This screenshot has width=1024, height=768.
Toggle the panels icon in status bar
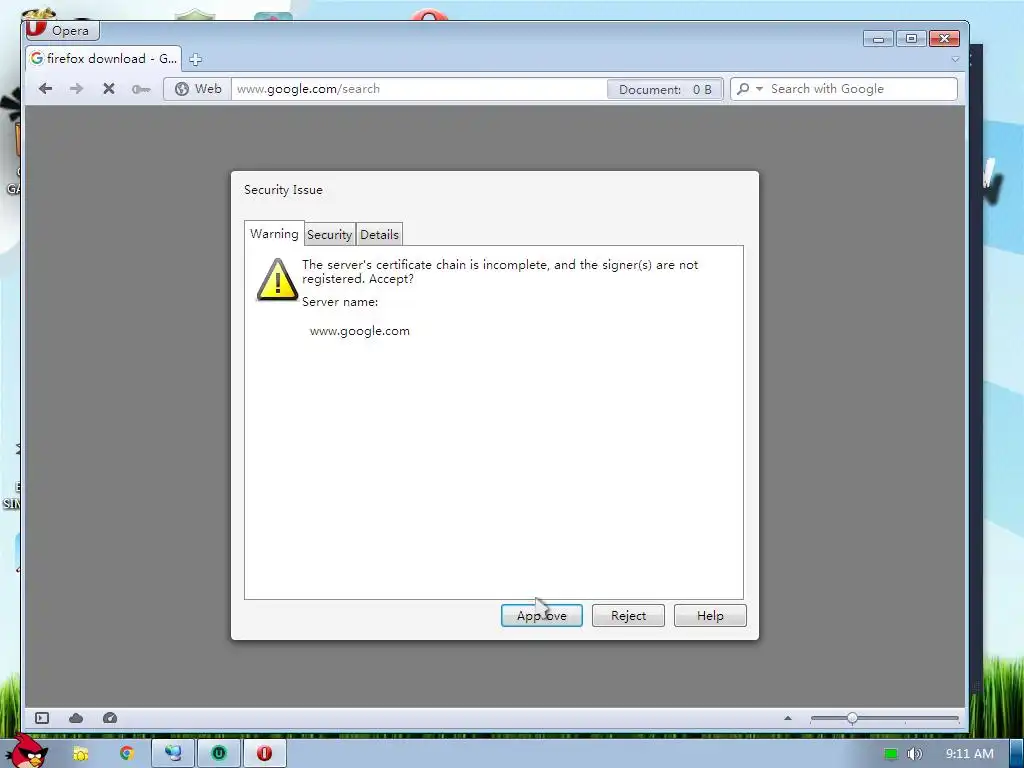[42, 718]
